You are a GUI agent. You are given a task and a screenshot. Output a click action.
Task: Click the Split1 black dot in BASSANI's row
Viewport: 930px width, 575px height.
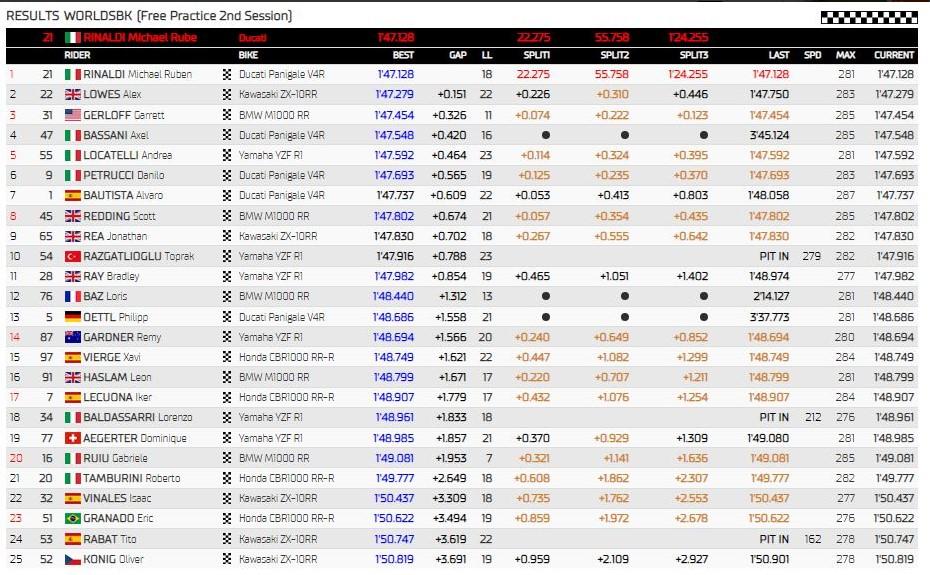(546, 135)
